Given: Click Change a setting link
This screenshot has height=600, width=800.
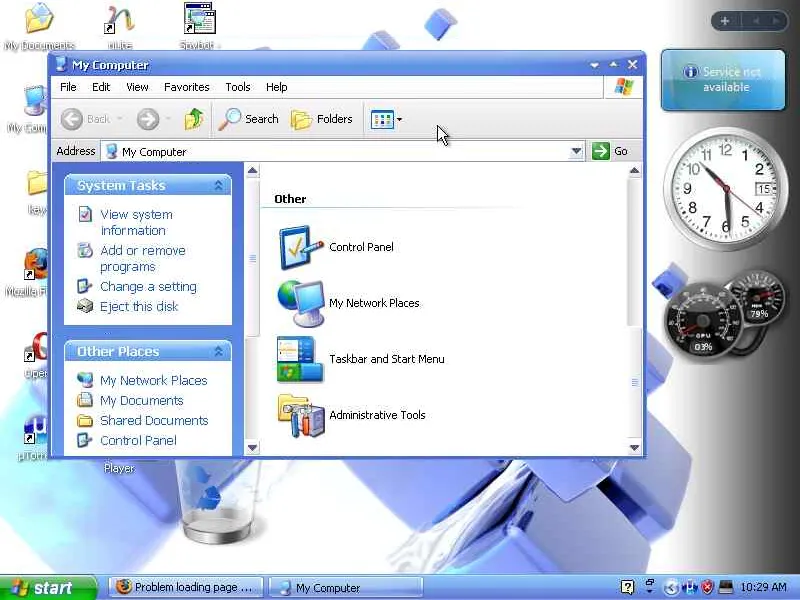Looking at the screenshot, I should 148,287.
